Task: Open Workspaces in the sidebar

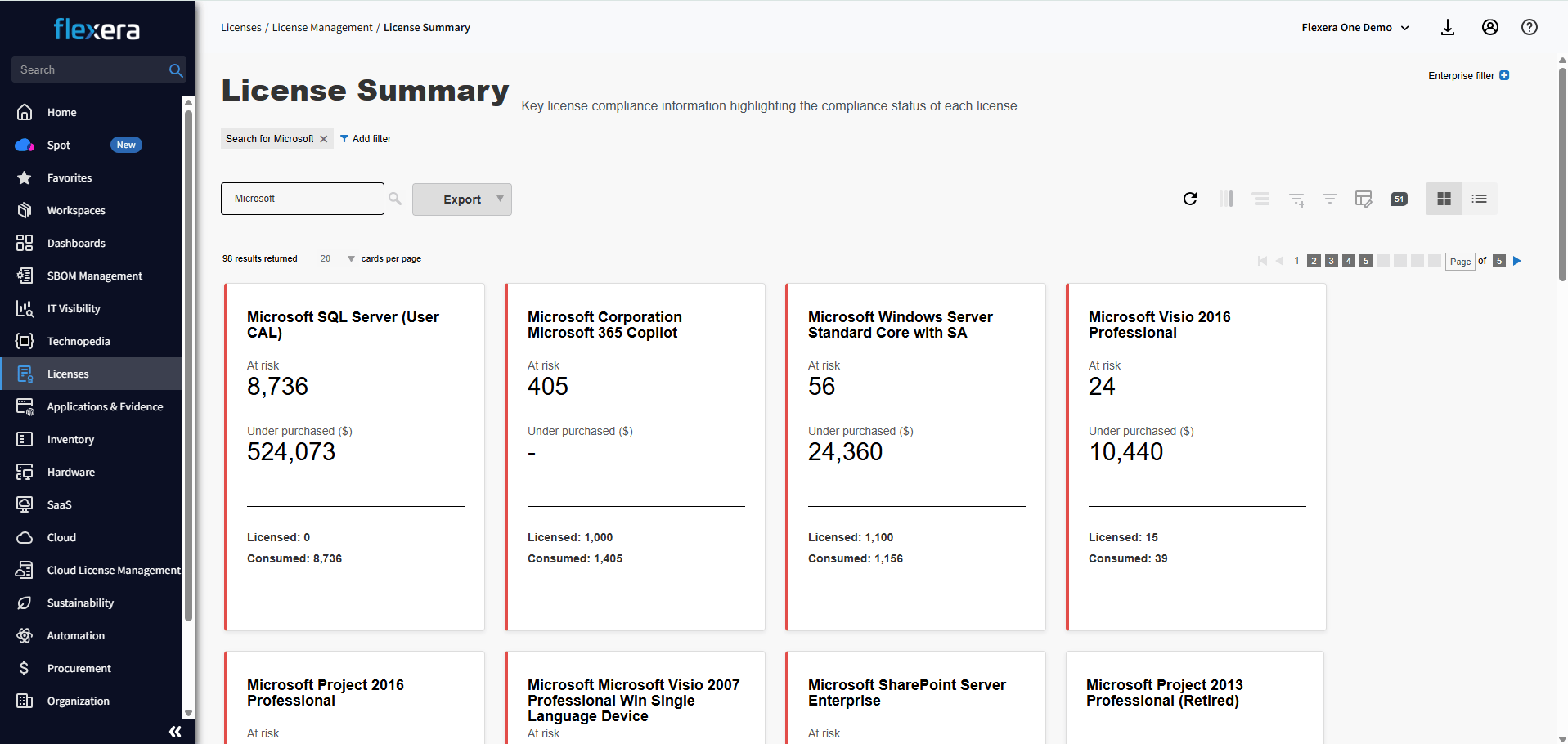Action: (76, 210)
